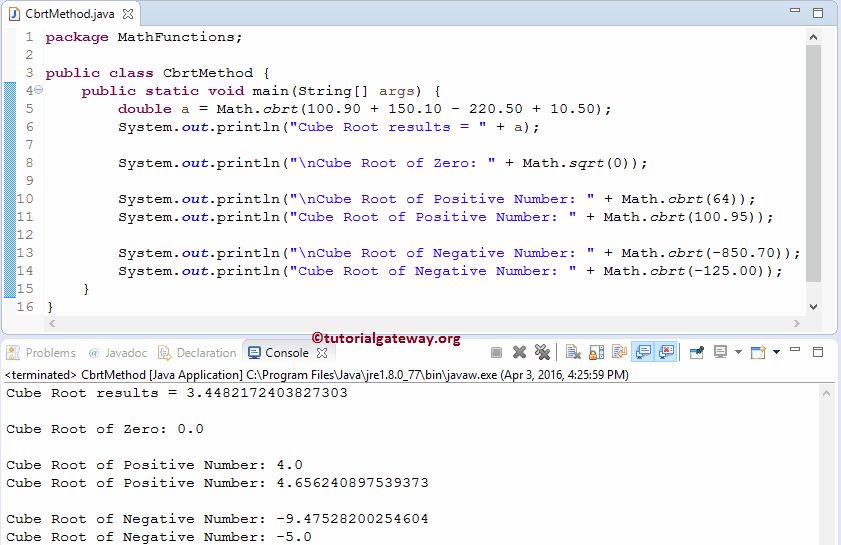Screen dimensions: 841x545
Task: Click the Declaration tab icon
Action: 164,352
